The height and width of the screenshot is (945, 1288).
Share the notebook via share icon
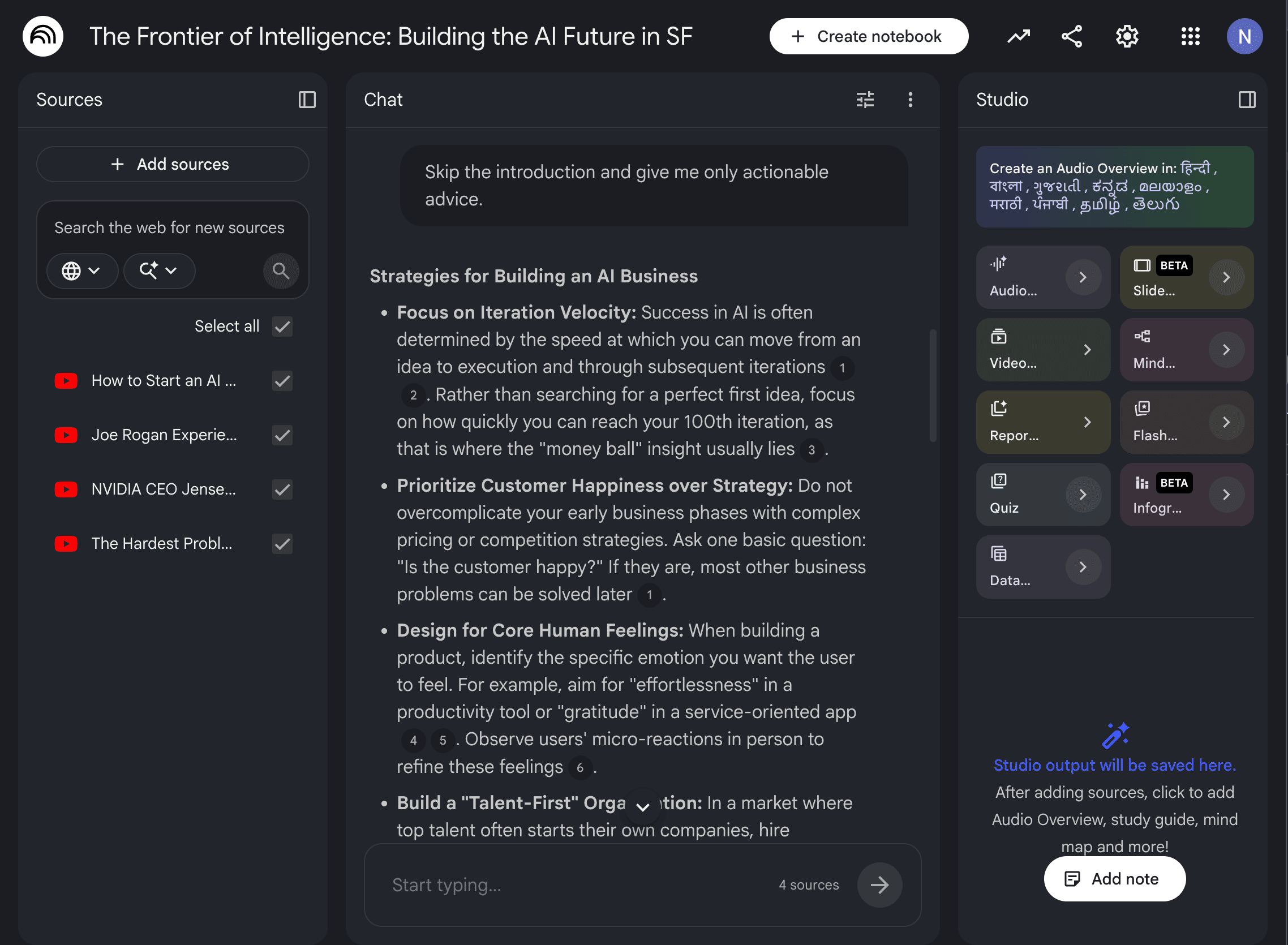1071,37
